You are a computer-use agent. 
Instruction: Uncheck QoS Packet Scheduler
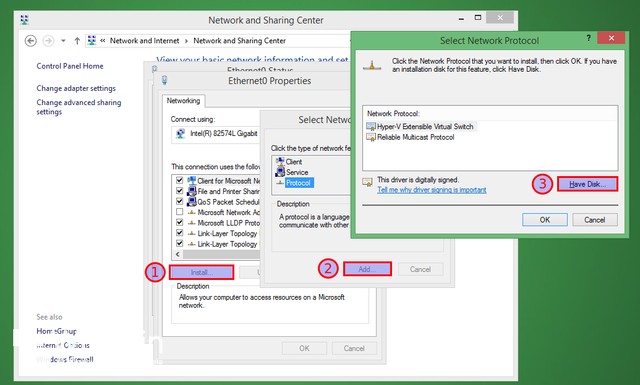[x=179, y=201]
